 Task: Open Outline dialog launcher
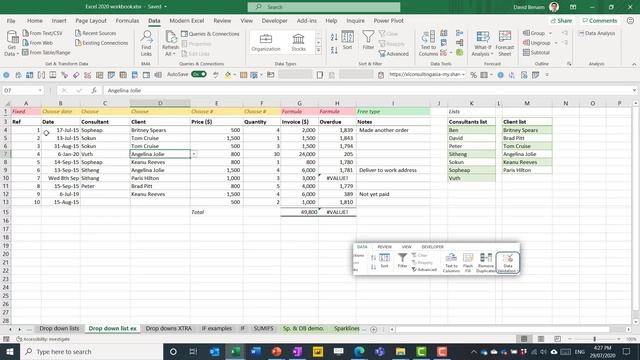569,64
